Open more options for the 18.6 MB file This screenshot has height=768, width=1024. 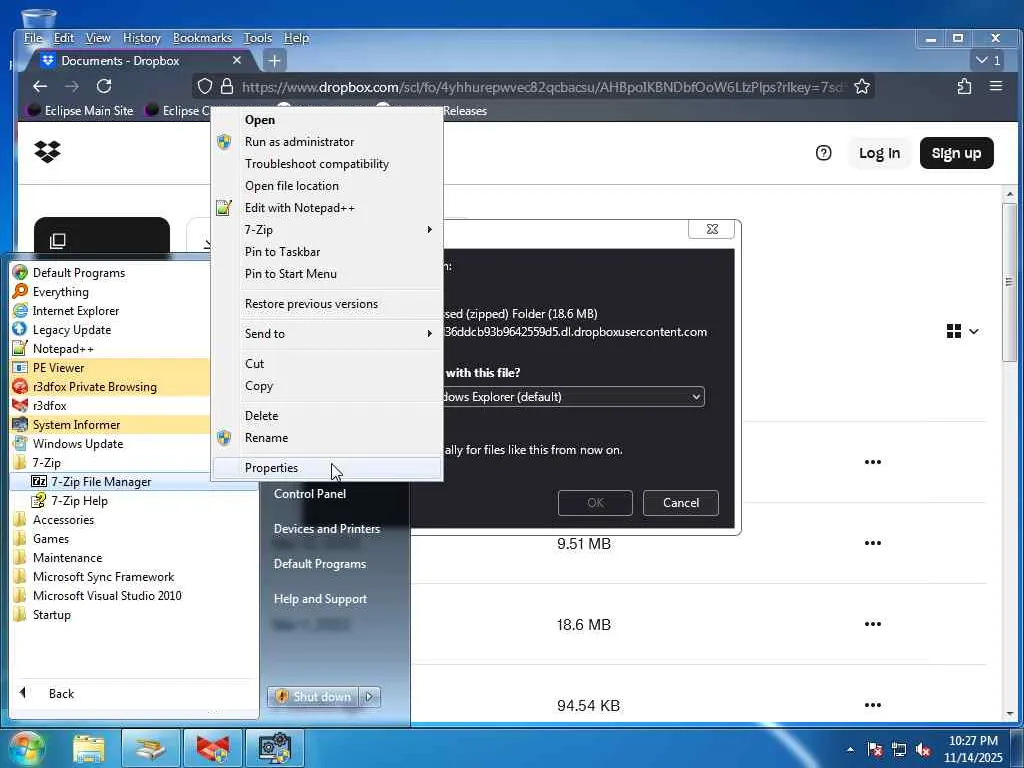(x=872, y=624)
